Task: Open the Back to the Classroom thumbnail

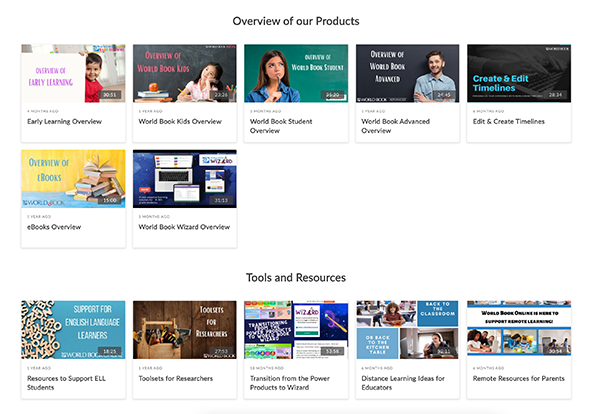Action: coord(407,330)
